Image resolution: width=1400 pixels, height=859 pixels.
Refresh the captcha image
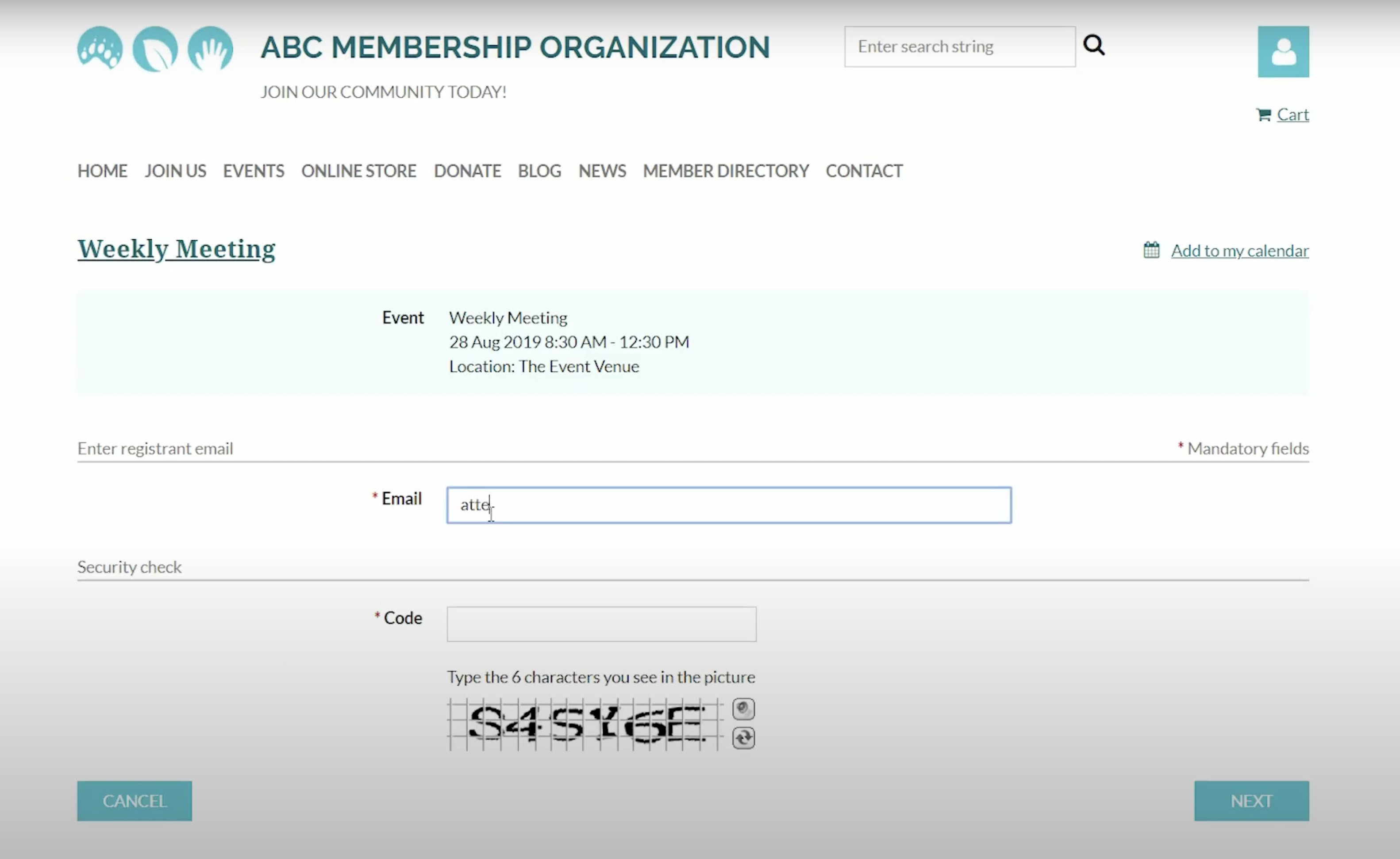[743, 738]
